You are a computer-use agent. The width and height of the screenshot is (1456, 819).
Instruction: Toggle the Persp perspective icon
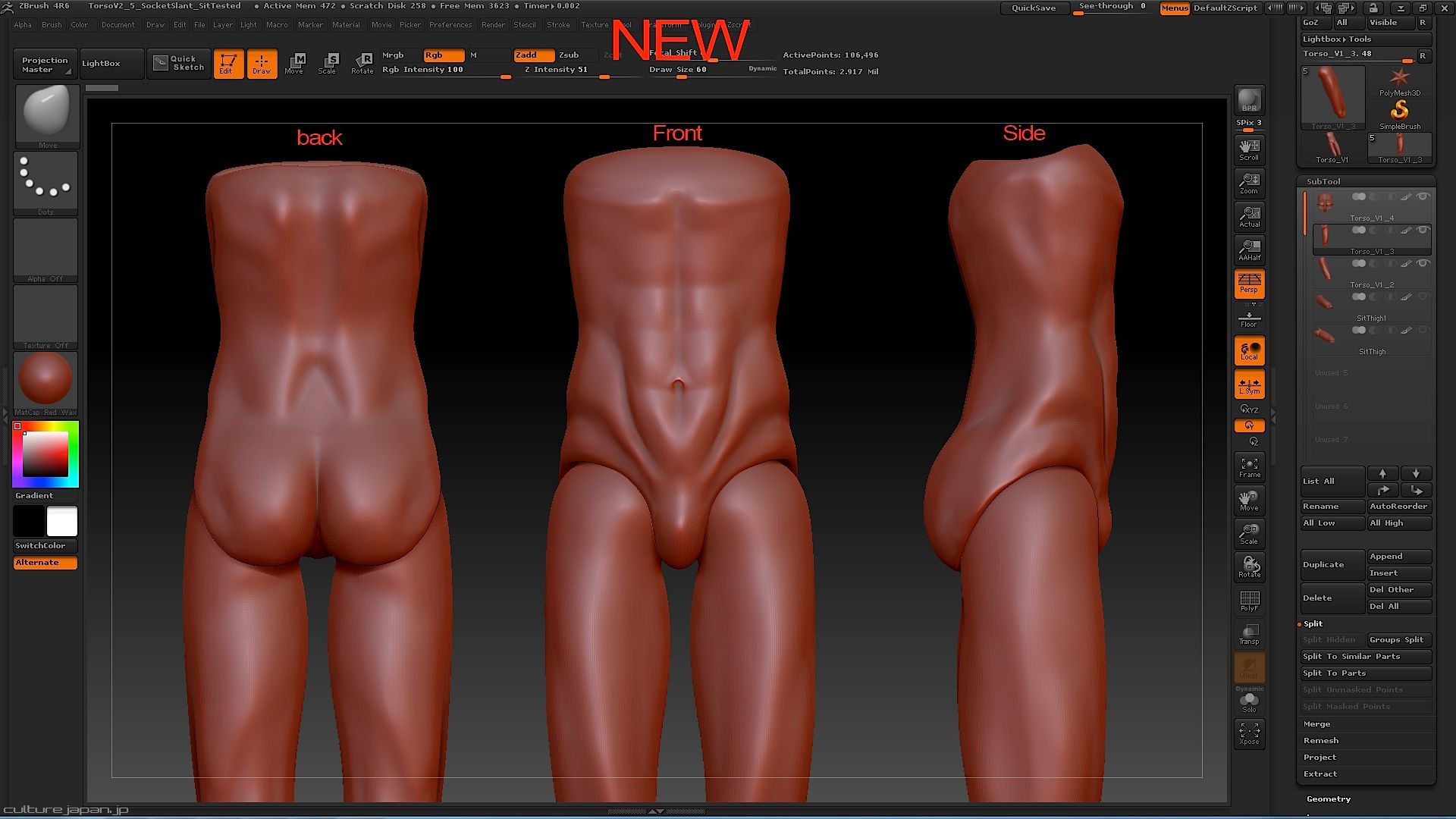tap(1249, 283)
